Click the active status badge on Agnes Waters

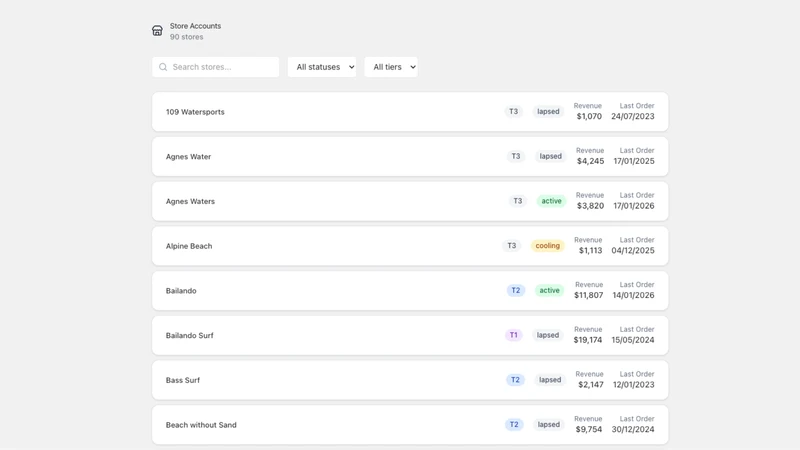click(552, 201)
